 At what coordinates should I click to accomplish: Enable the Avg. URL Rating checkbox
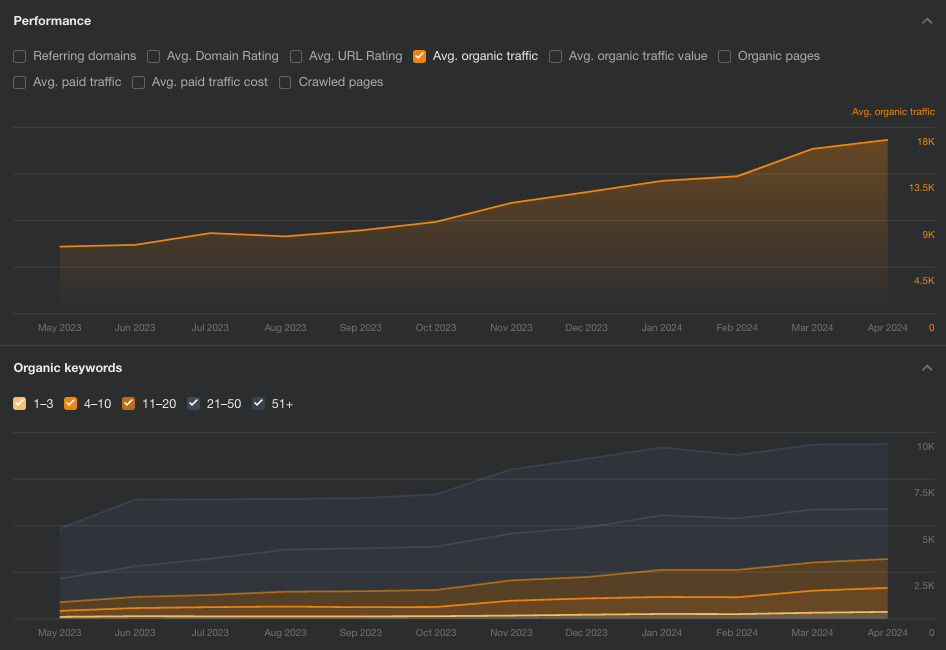tap(296, 56)
